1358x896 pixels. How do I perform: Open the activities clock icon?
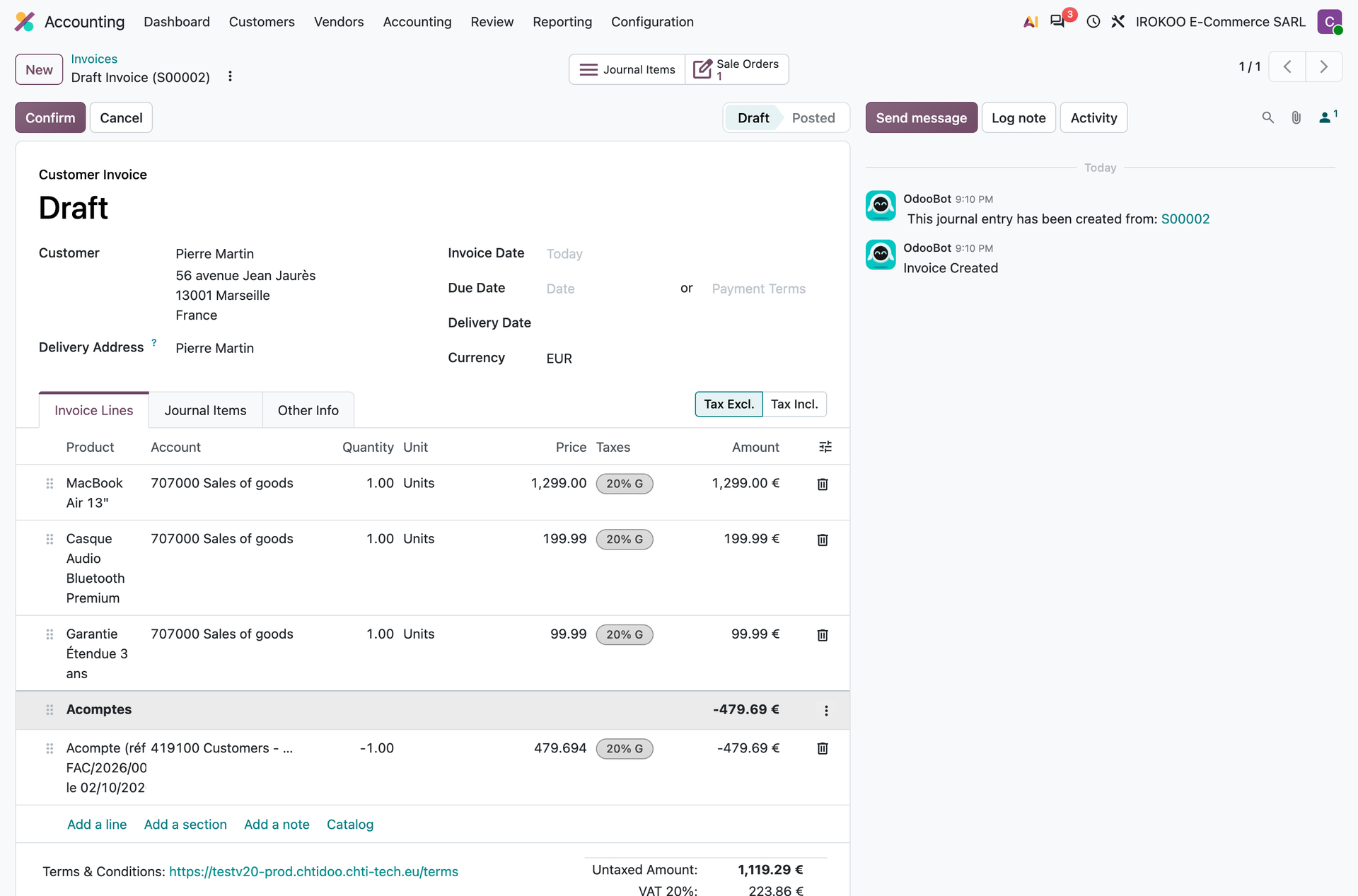coord(1093,22)
